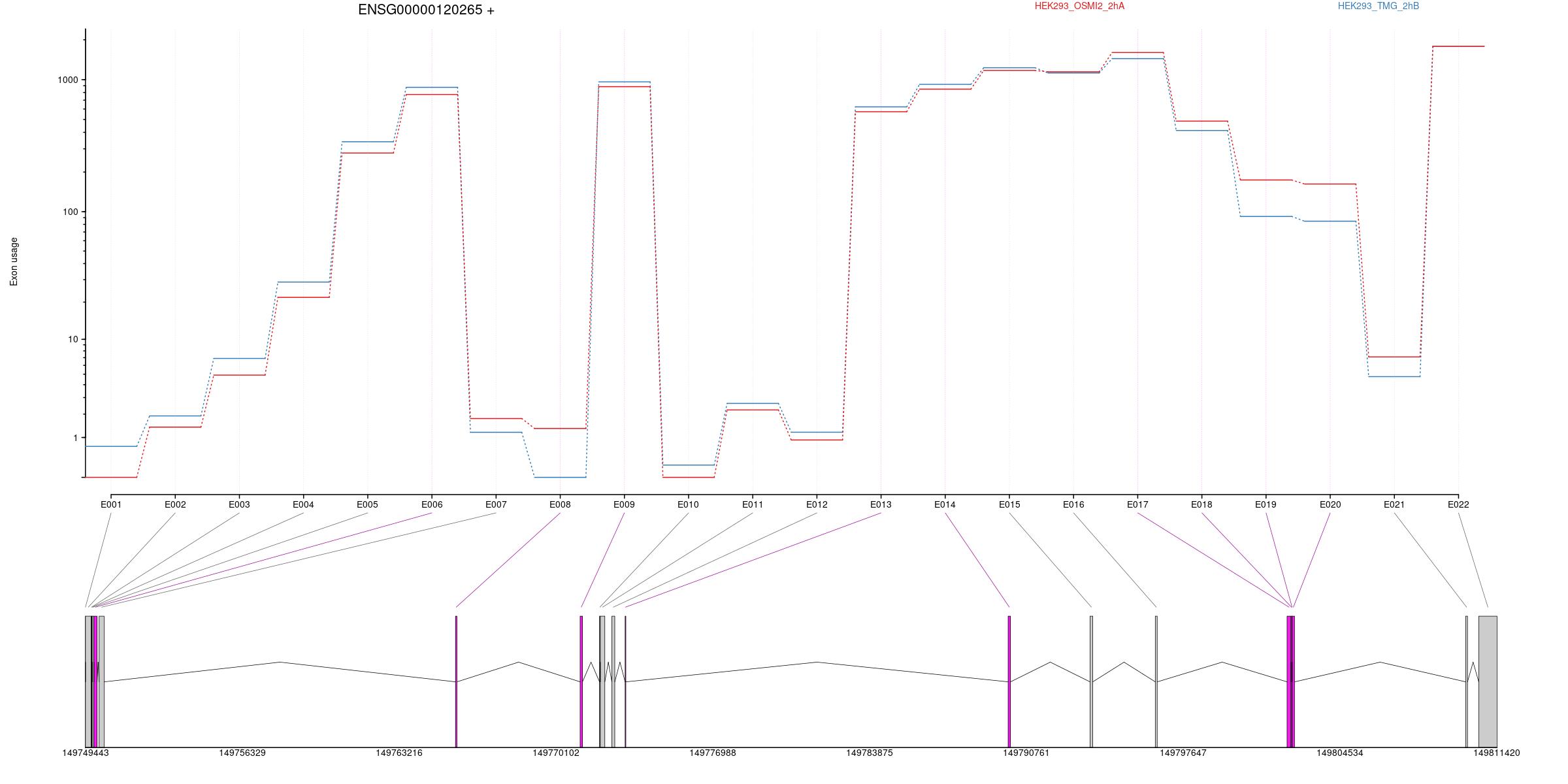
Task: Click the Exon usage axis label
Action: (x=14, y=261)
